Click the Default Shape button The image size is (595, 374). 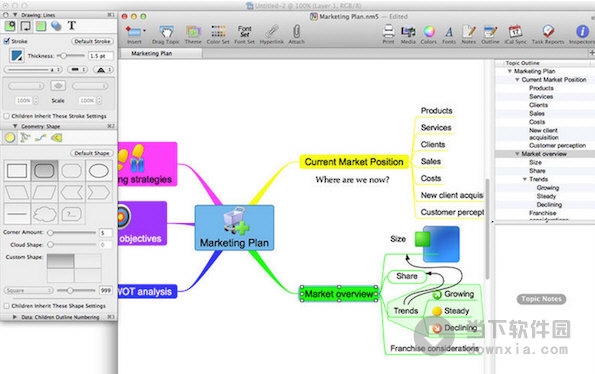pyautogui.click(x=92, y=153)
